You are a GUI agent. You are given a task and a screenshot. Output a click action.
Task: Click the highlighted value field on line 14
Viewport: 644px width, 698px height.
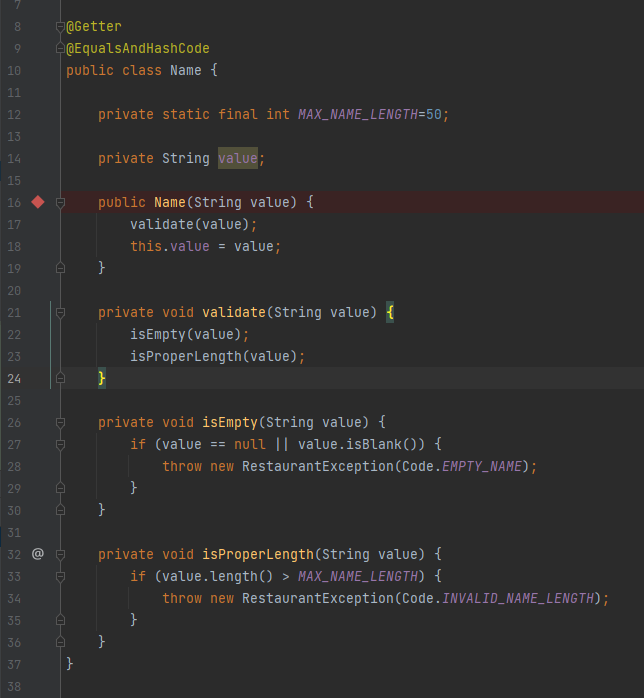[238, 158]
